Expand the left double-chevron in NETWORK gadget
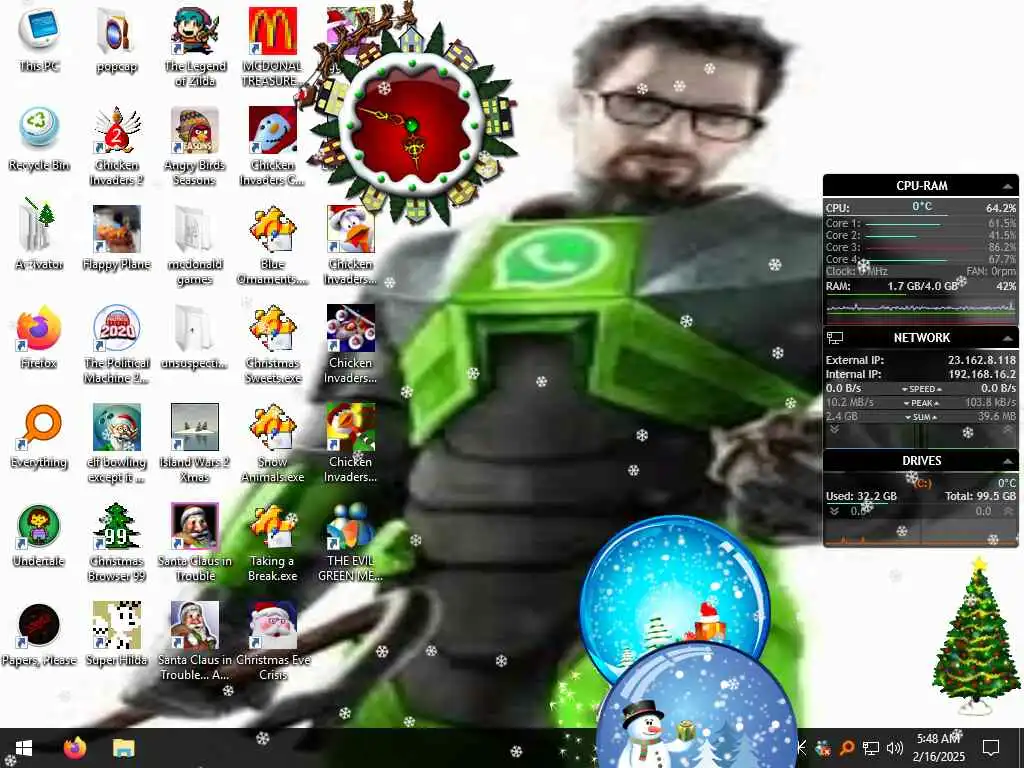Image resolution: width=1024 pixels, height=768 pixels. tap(834, 430)
